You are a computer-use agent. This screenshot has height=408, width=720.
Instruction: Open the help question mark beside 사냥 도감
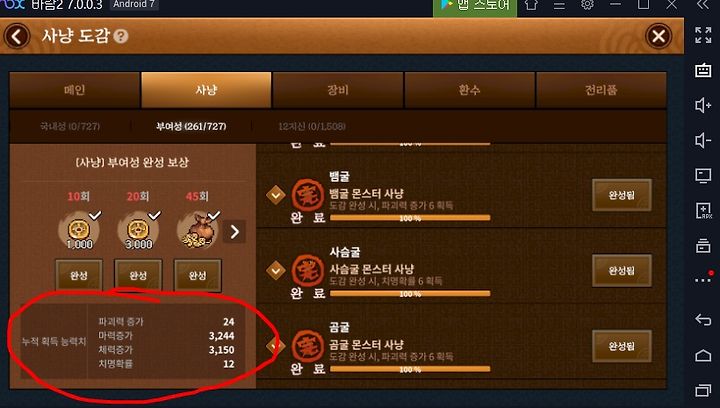[121, 36]
